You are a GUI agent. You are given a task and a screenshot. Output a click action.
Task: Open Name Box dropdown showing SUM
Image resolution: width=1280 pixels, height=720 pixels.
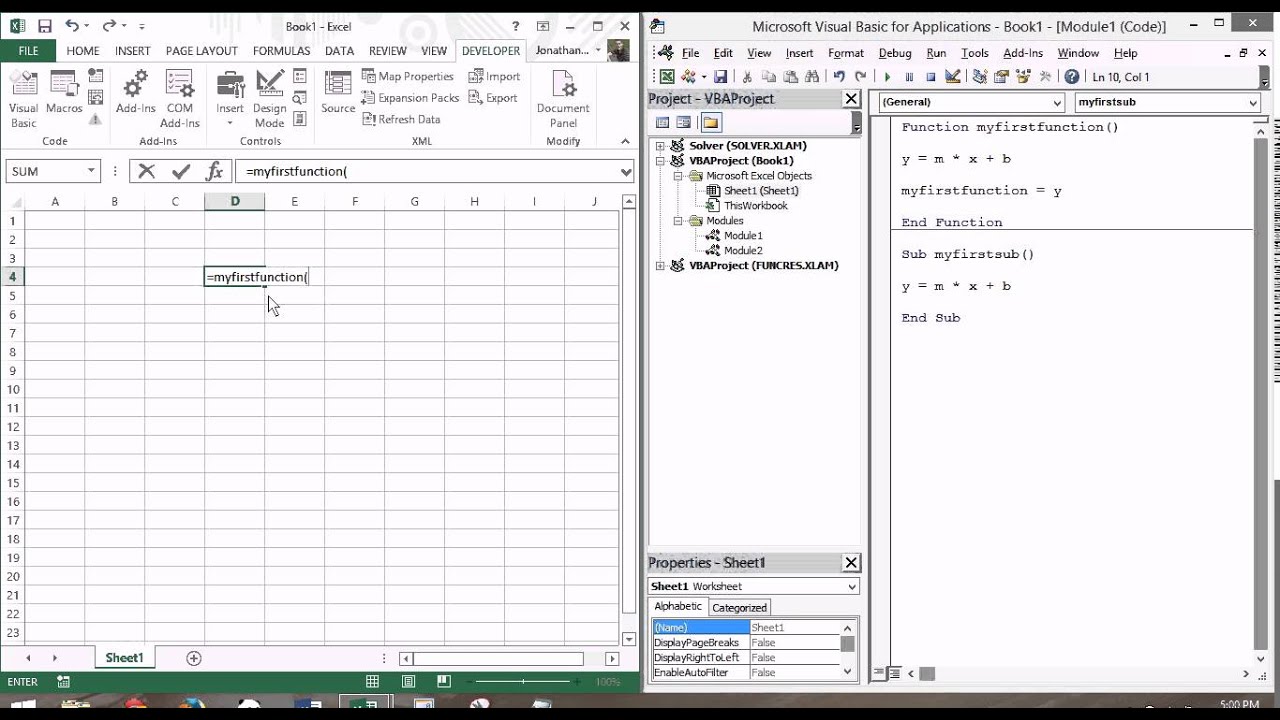click(x=91, y=171)
